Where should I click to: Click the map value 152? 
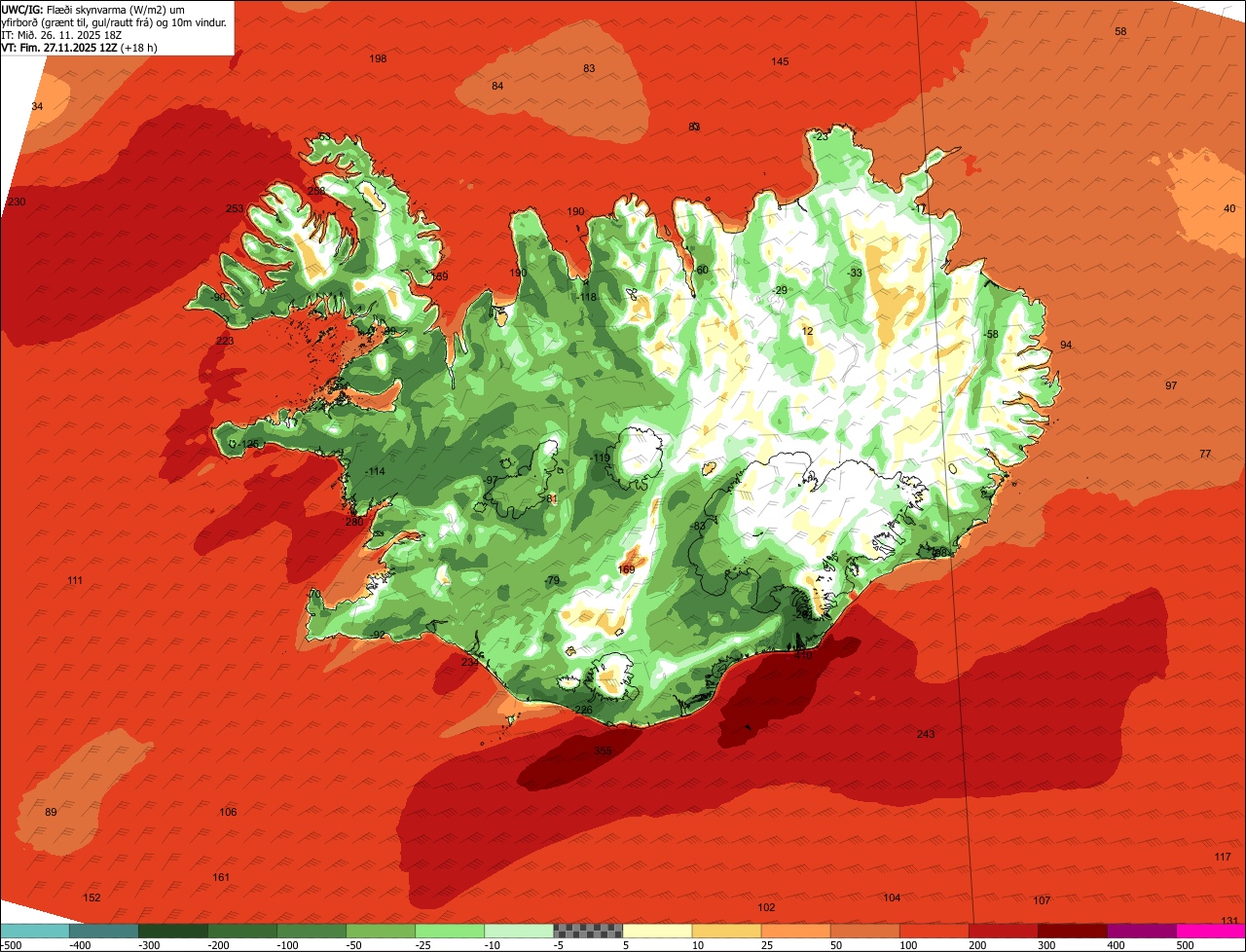92,898
